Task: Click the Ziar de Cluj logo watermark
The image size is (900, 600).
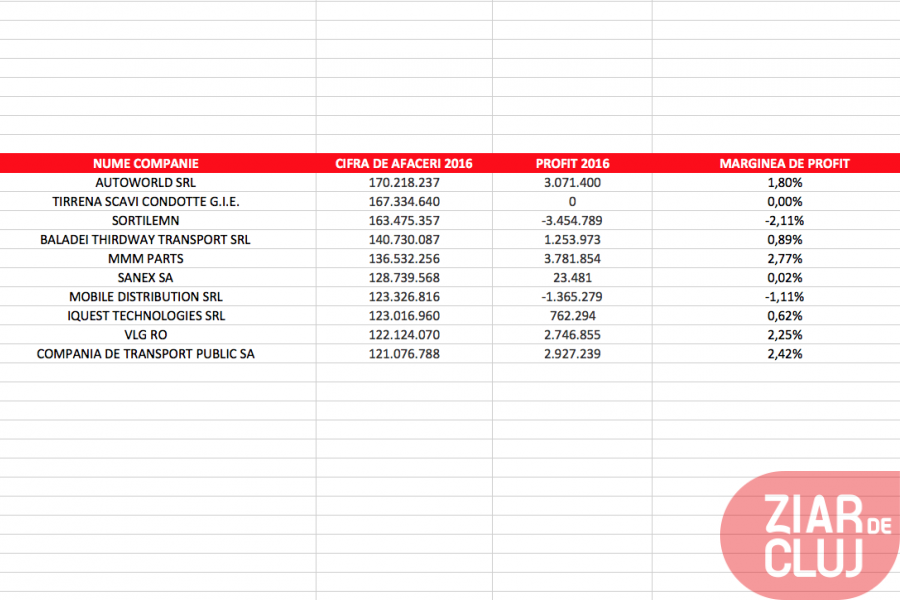Action: coord(808,535)
